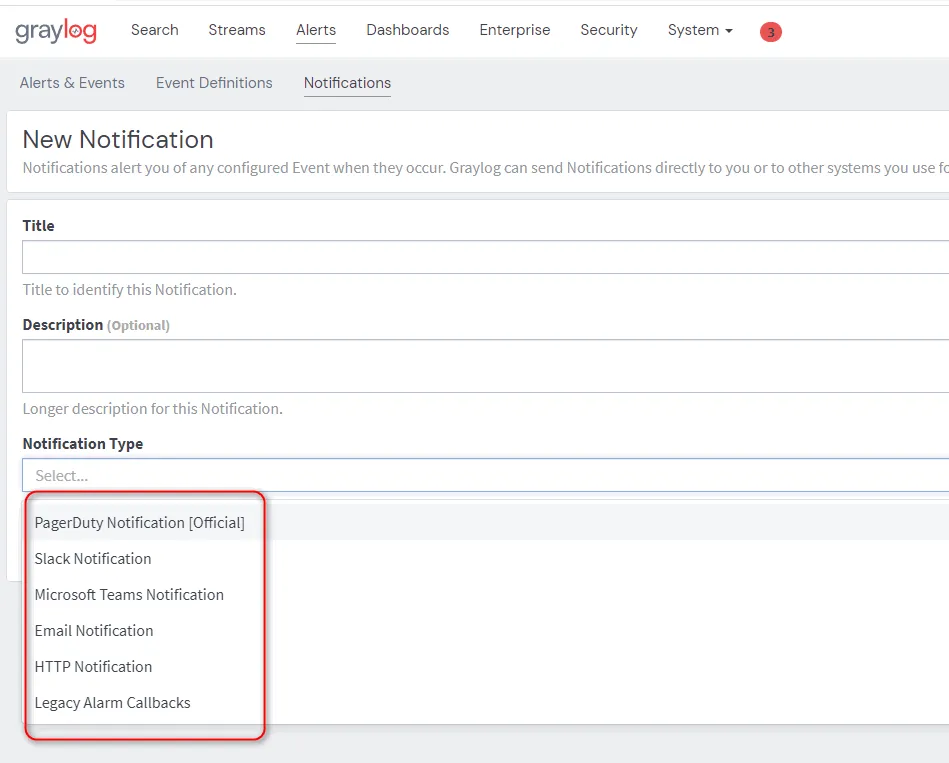949x763 pixels.
Task: Open the Enterprise menu item
Action: pos(514,30)
